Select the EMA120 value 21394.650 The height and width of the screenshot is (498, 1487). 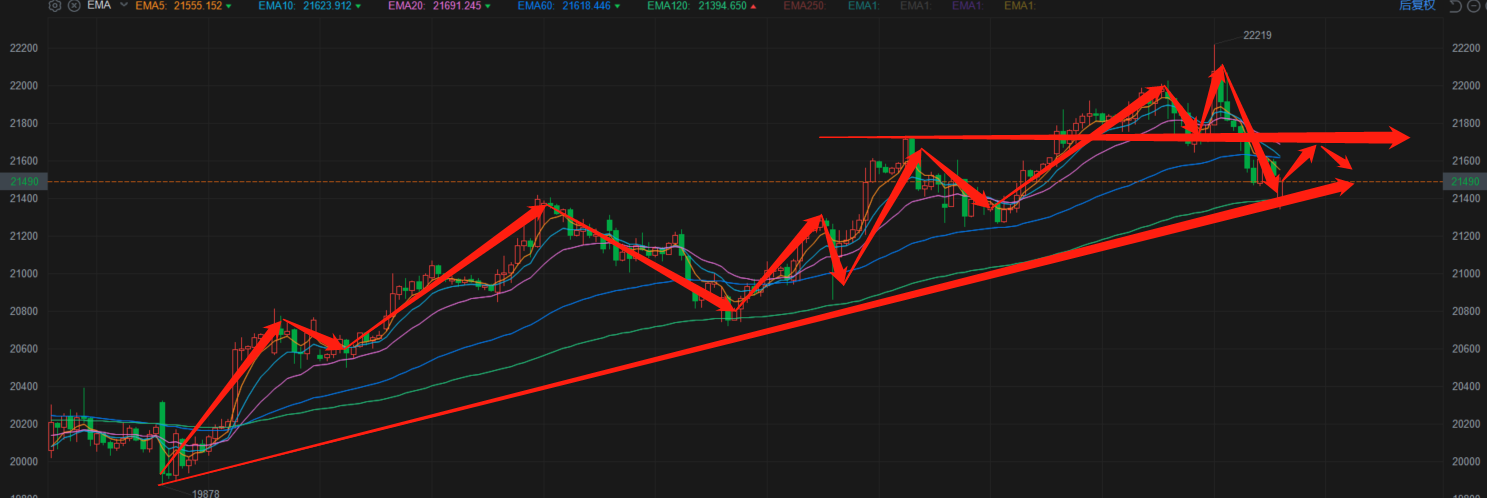coord(722,6)
